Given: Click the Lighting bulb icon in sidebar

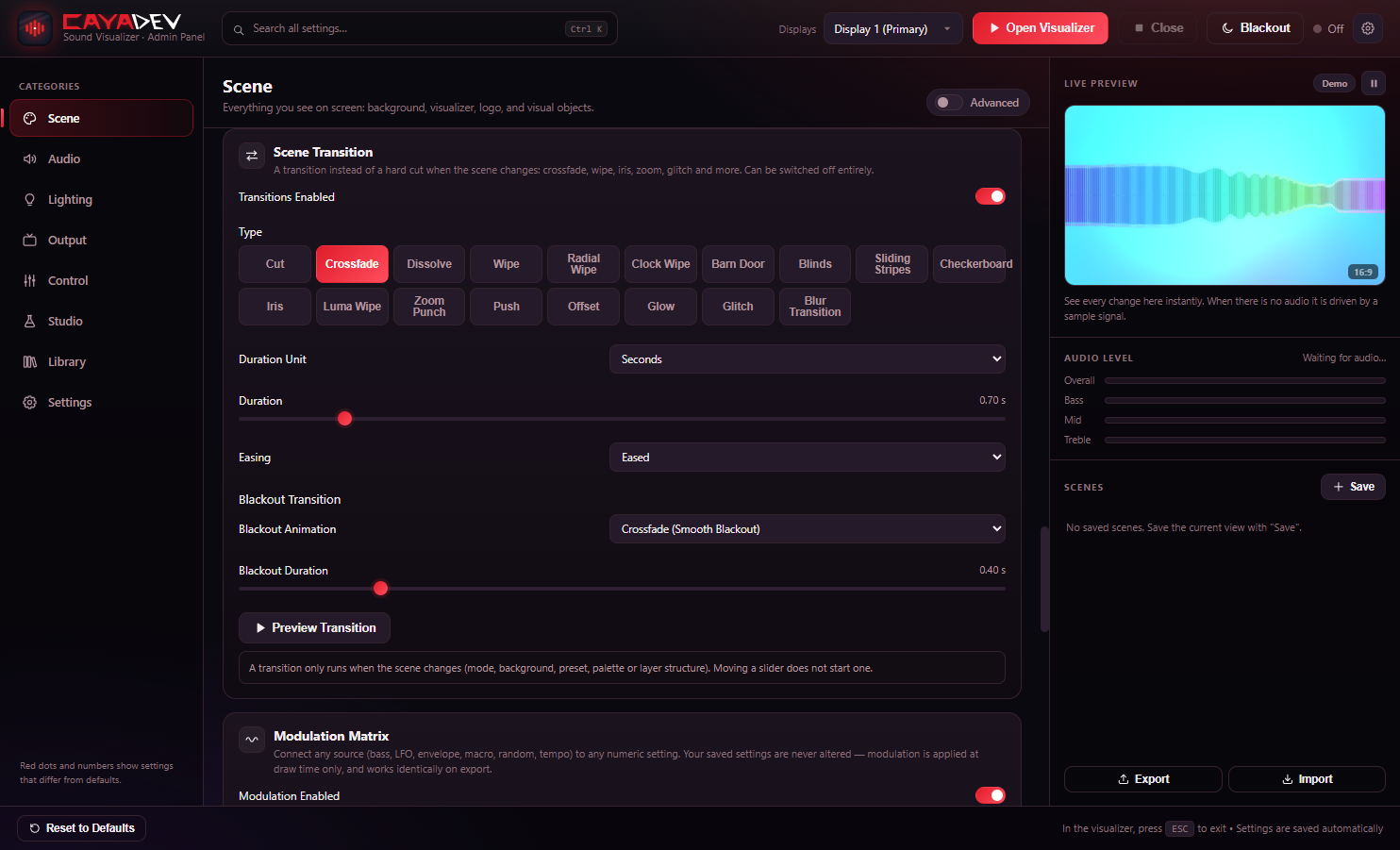Looking at the screenshot, I should pos(30,199).
